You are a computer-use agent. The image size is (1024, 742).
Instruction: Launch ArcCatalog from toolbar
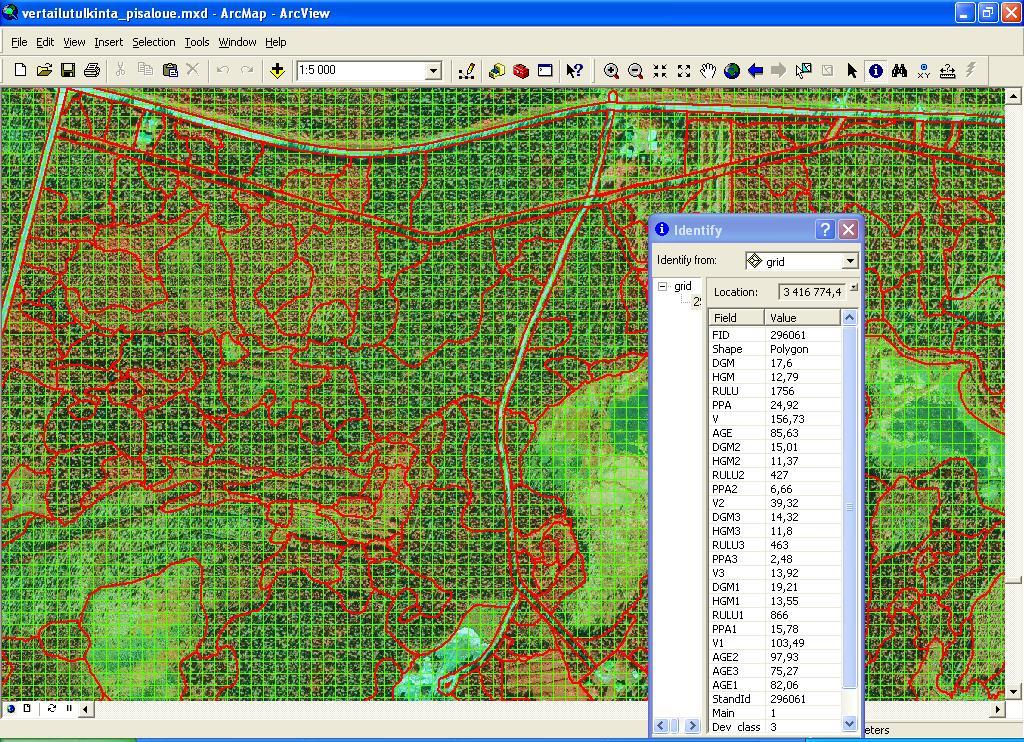point(496,71)
